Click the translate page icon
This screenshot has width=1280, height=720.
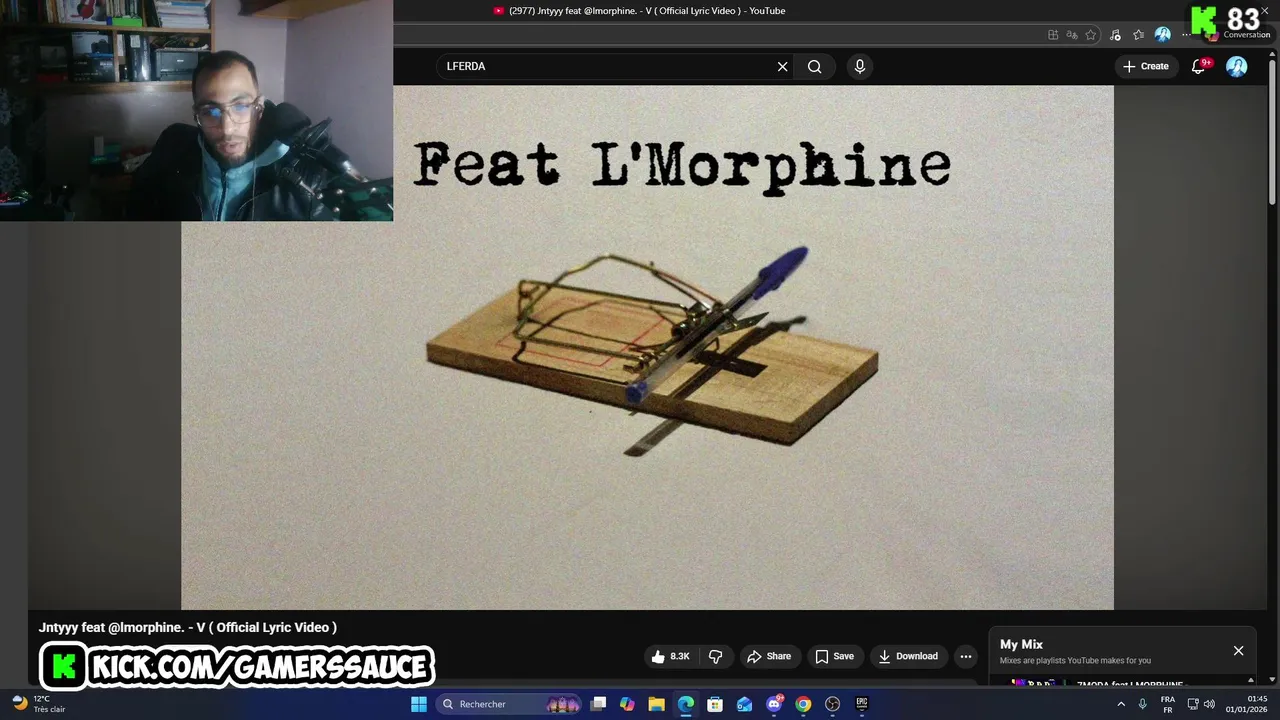(x=1072, y=35)
